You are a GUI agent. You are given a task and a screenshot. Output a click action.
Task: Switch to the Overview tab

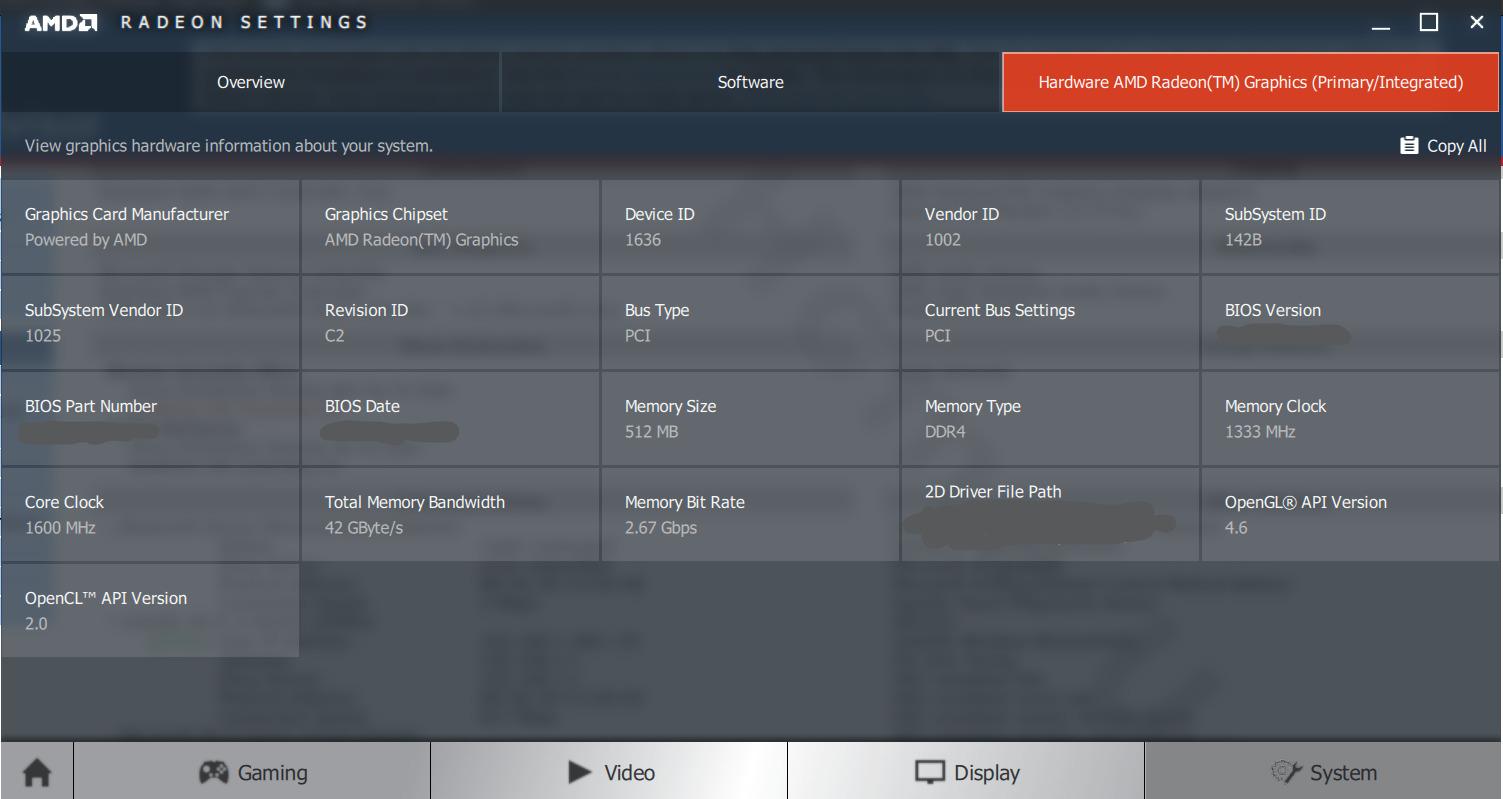point(251,82)
